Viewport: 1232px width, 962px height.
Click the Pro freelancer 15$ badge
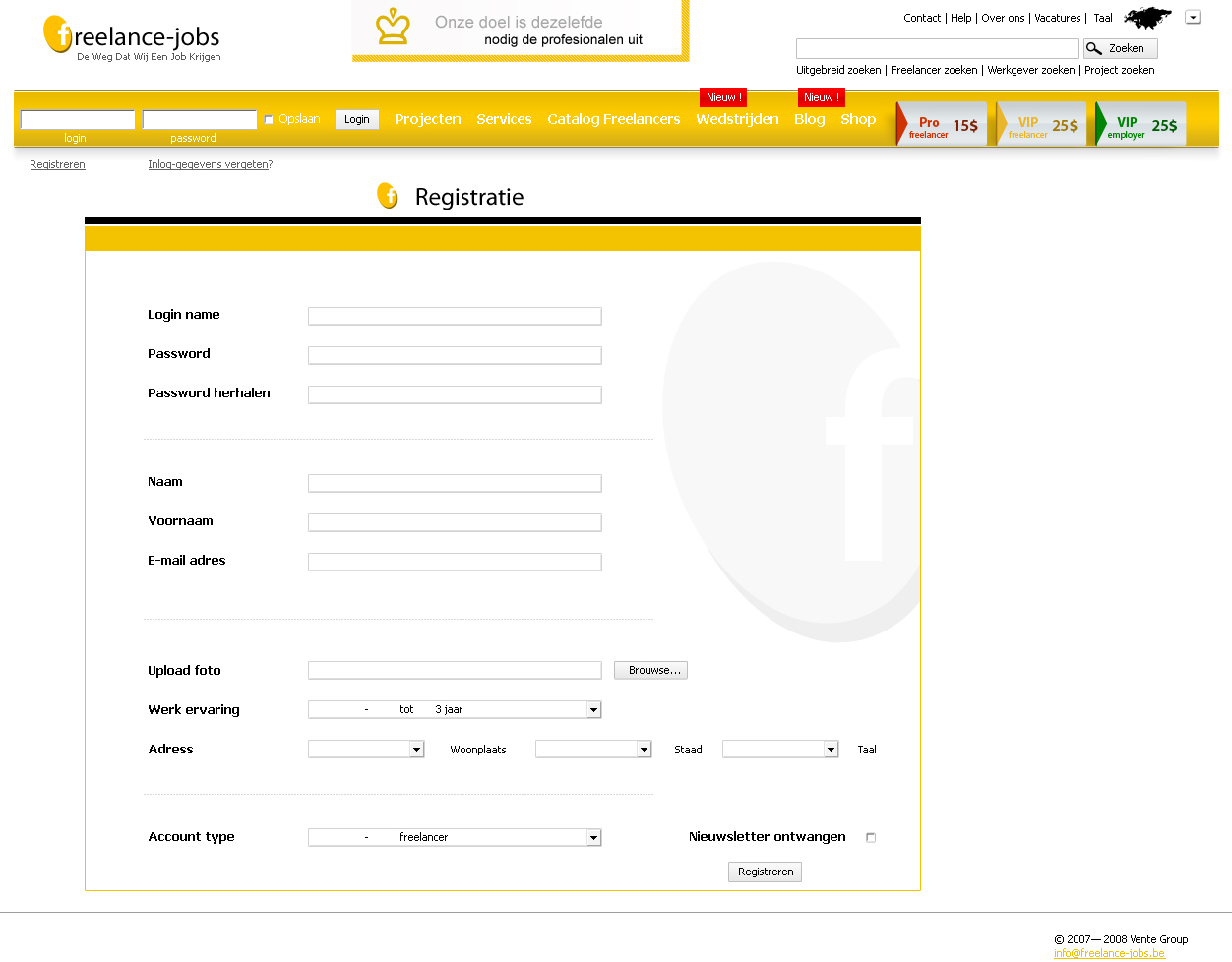[942, 125]
